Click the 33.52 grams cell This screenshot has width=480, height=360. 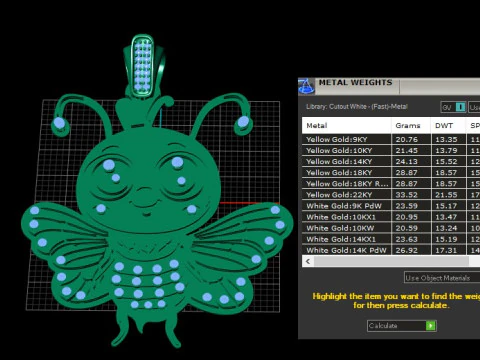411,195
